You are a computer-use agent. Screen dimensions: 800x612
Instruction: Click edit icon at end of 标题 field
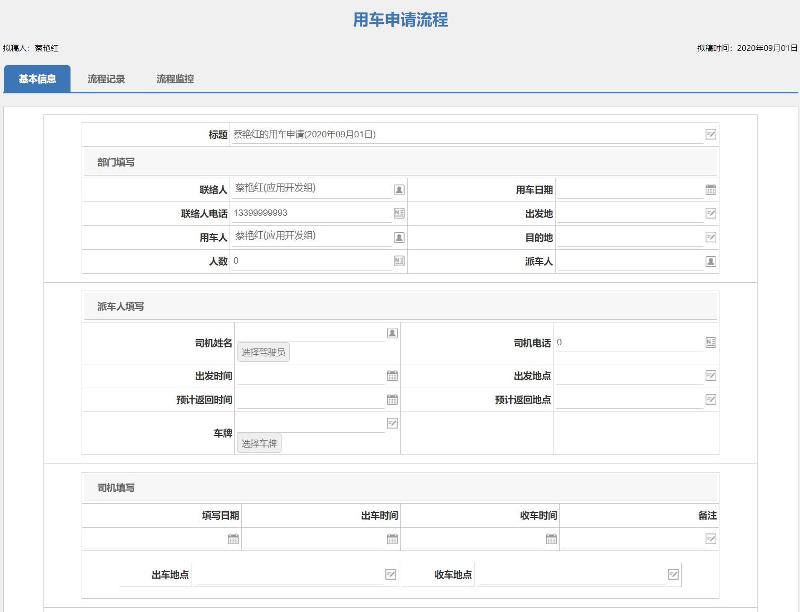(711, 134)
